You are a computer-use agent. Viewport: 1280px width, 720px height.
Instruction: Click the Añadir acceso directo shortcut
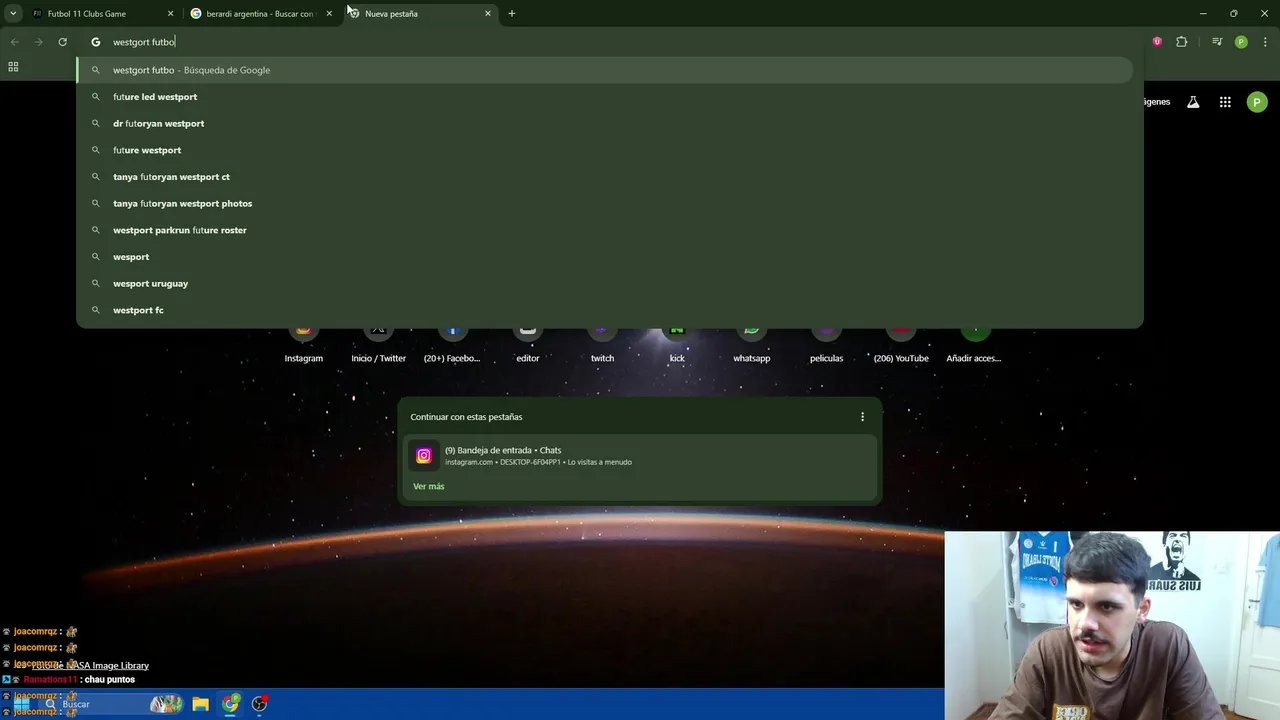pyautogui.click(x=975, y=345)
